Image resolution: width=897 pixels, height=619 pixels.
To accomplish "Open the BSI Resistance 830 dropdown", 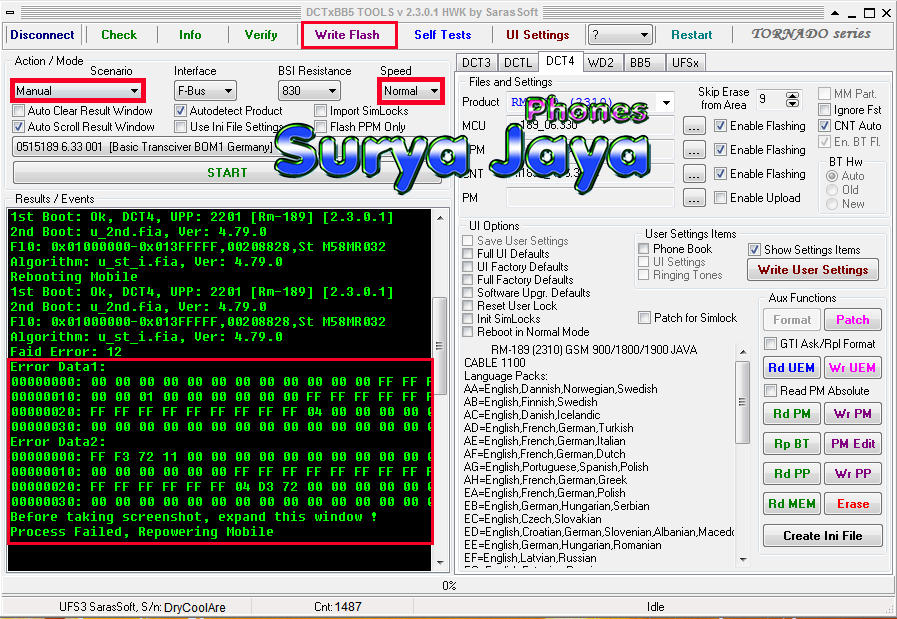I will (309, 91).
